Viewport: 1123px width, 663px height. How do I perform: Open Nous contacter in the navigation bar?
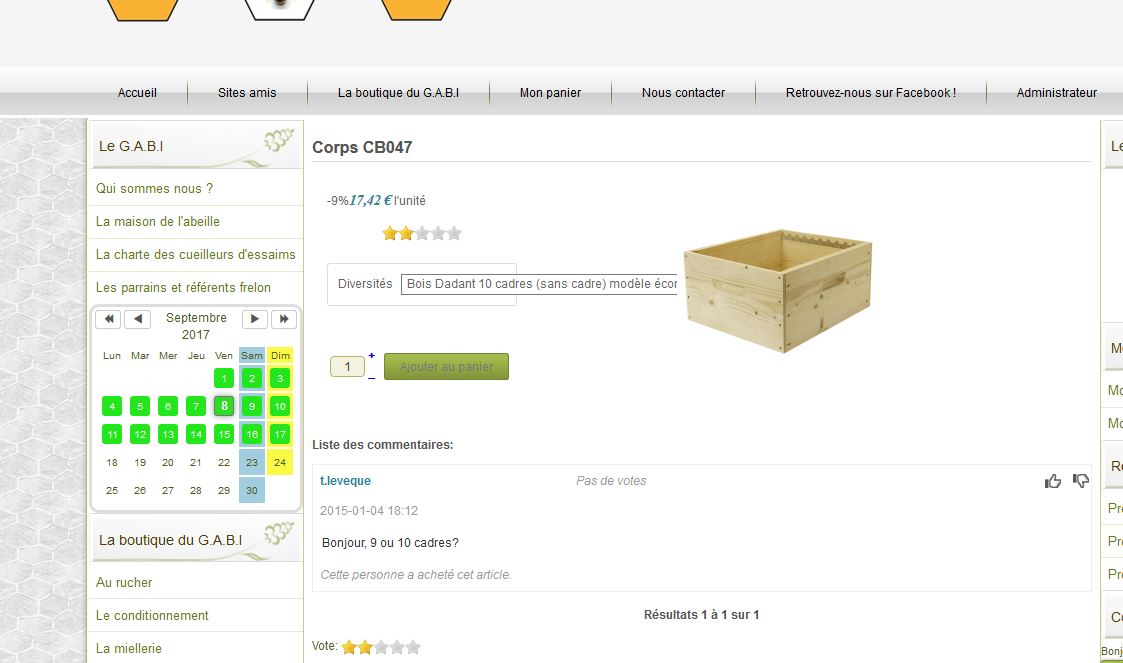tap(683, 92)
